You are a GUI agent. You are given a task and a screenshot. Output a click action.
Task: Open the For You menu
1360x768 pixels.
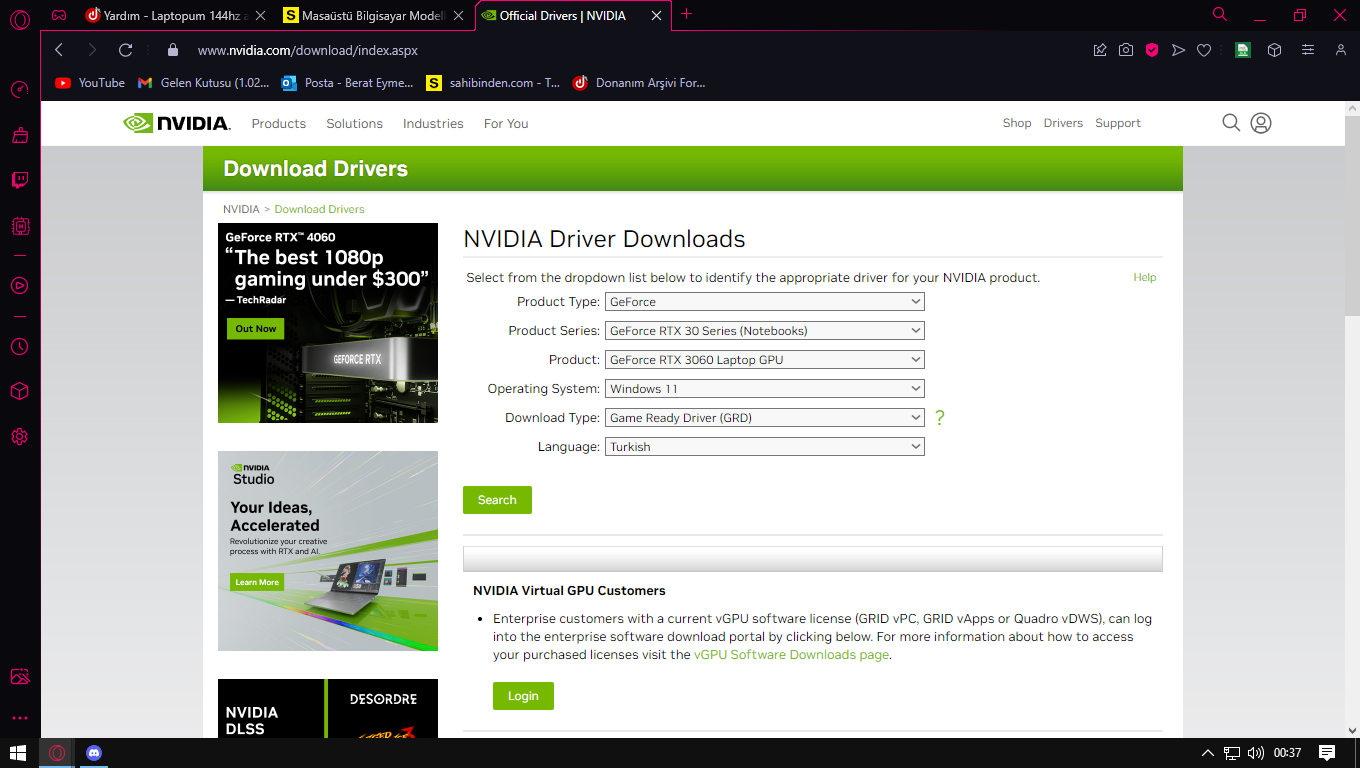click(506, 123)
